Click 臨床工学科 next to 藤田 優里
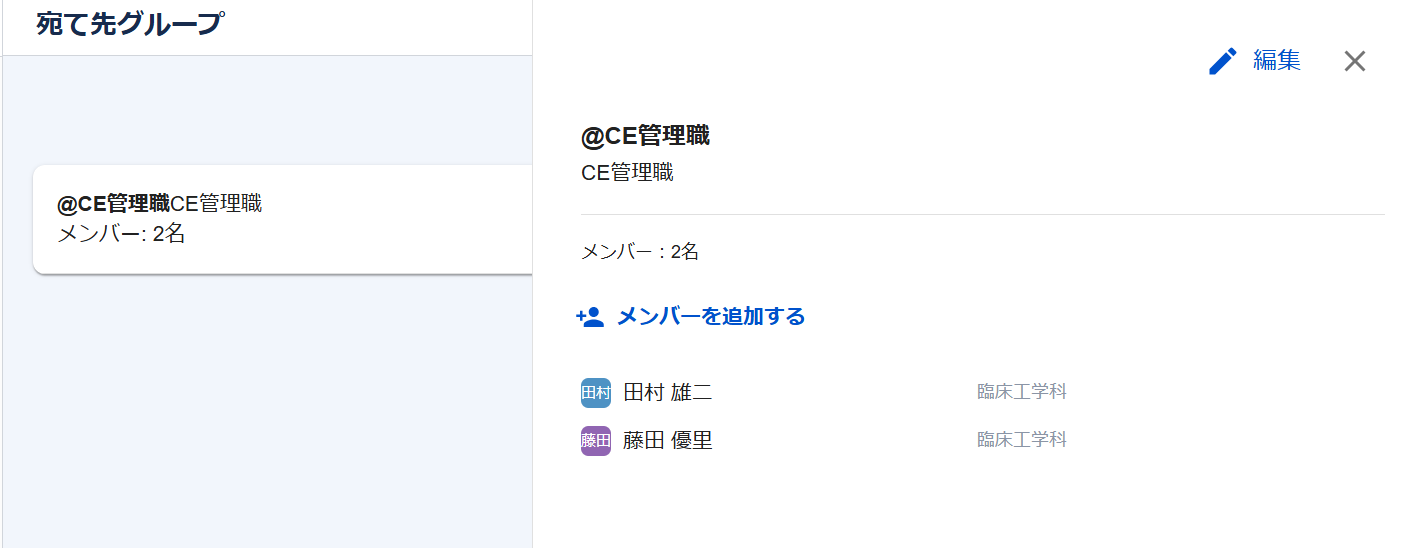1420x548 pixels. coord(1021,440)
